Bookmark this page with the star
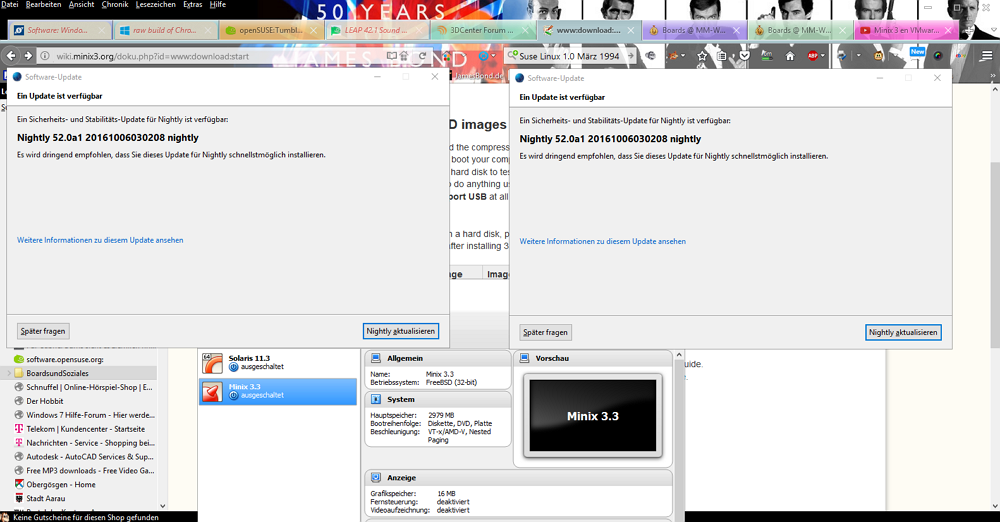Viewport: 1000px width, 522px height. (702, 56)
